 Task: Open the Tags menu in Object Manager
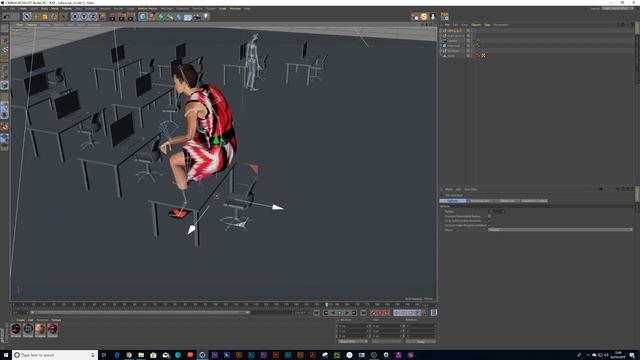(487, 25)
